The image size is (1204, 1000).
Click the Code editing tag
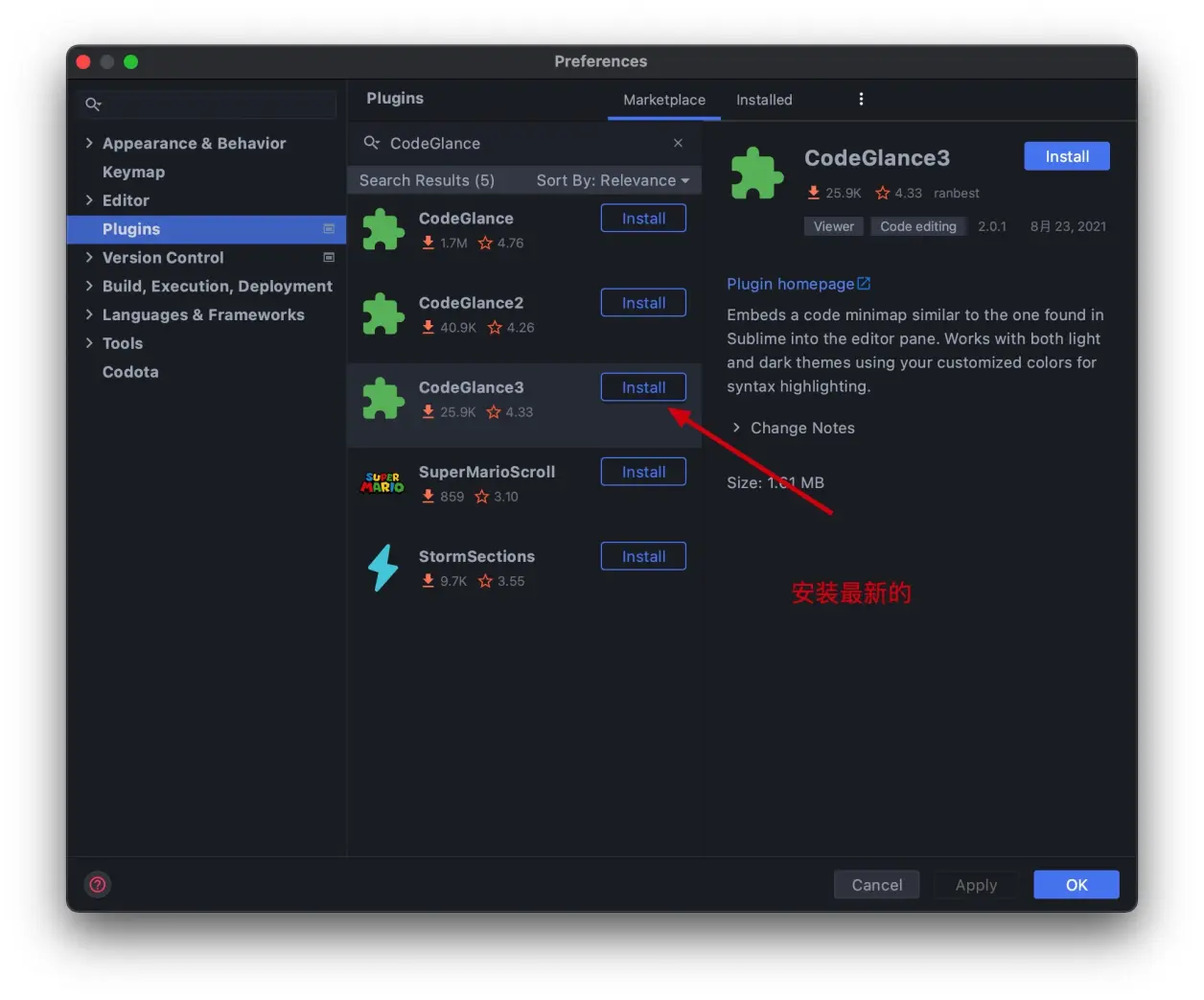point(918,226)
